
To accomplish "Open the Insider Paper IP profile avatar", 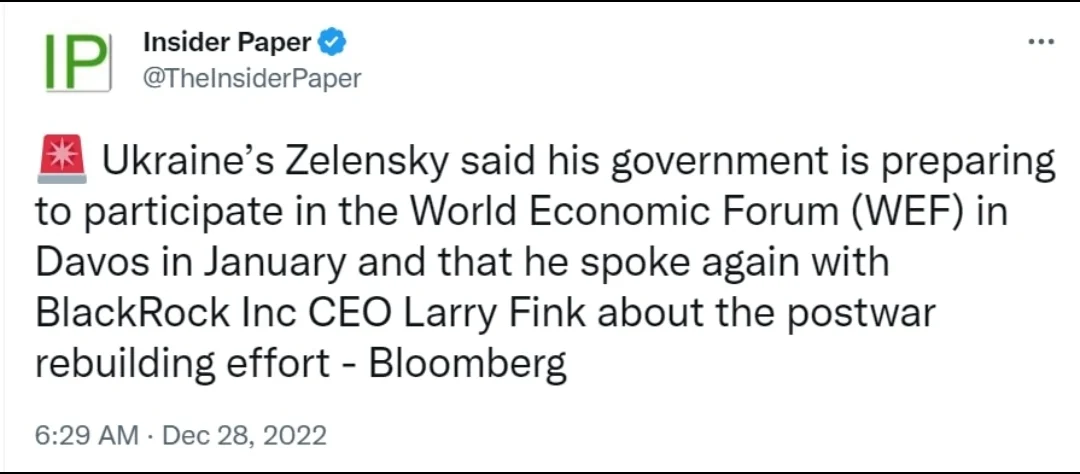I will click(x=75, y=61).
